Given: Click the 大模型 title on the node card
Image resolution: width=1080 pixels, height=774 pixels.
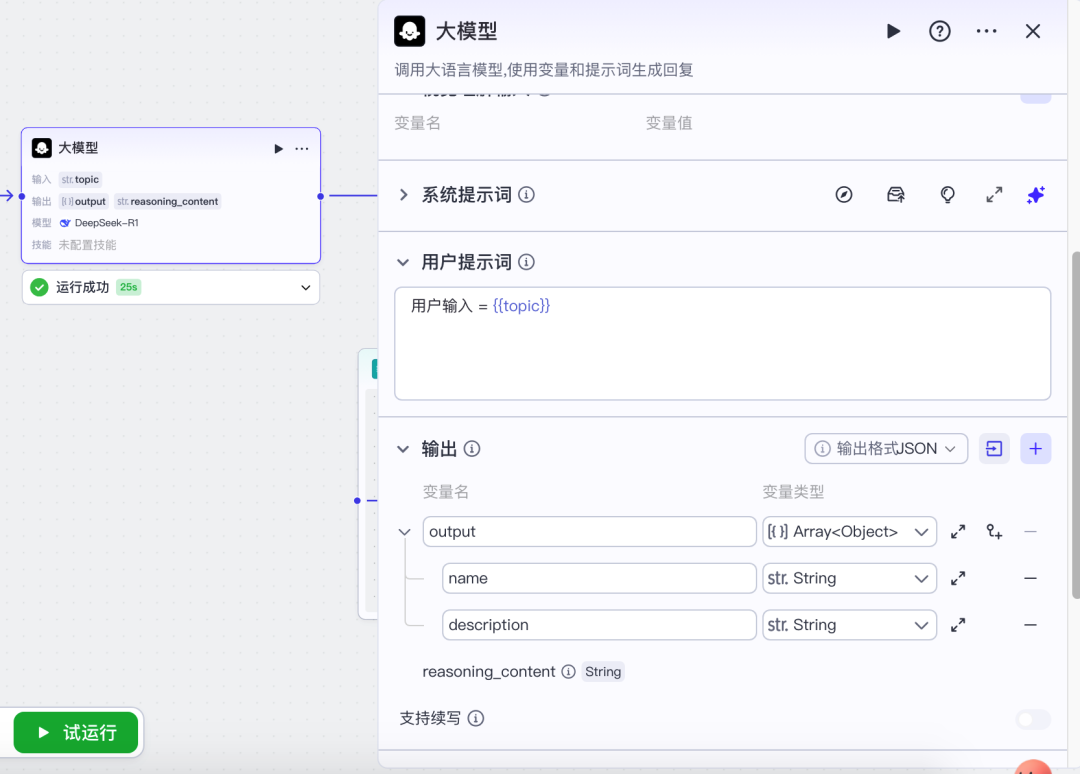Looking at the screenshot, I should pyautogui.click(x=78, y=148).
